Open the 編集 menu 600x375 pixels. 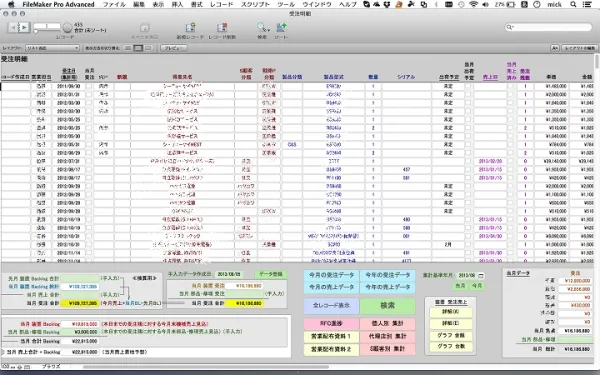click(139, 4)
